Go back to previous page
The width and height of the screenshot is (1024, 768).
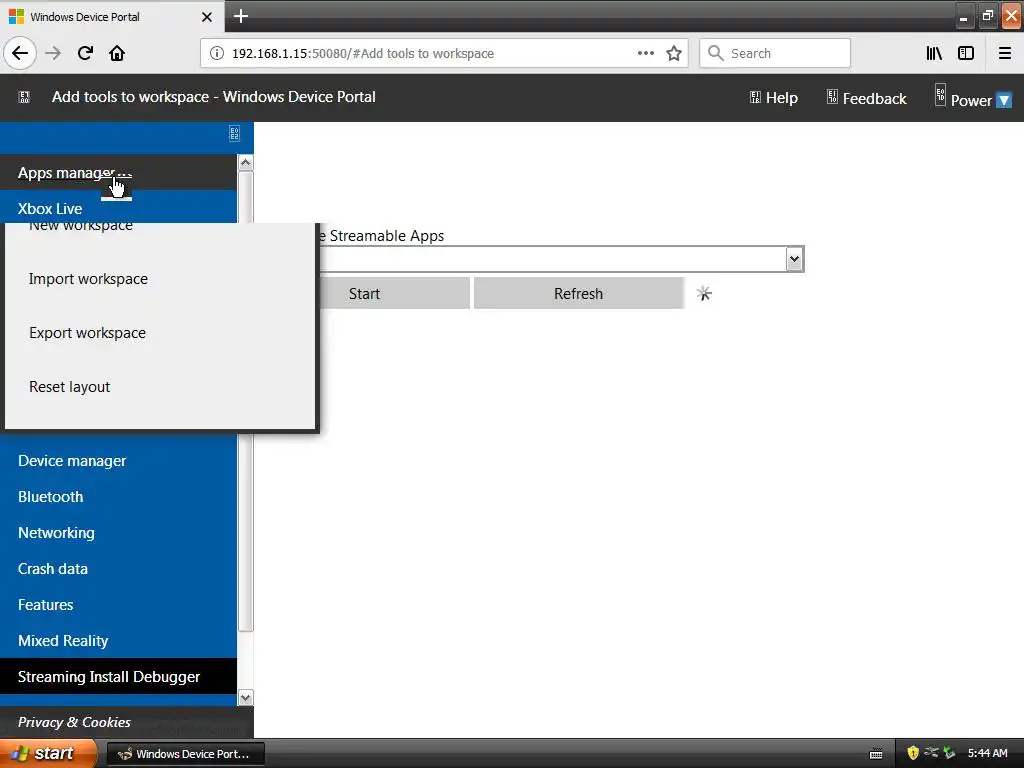tap(20, 54)
